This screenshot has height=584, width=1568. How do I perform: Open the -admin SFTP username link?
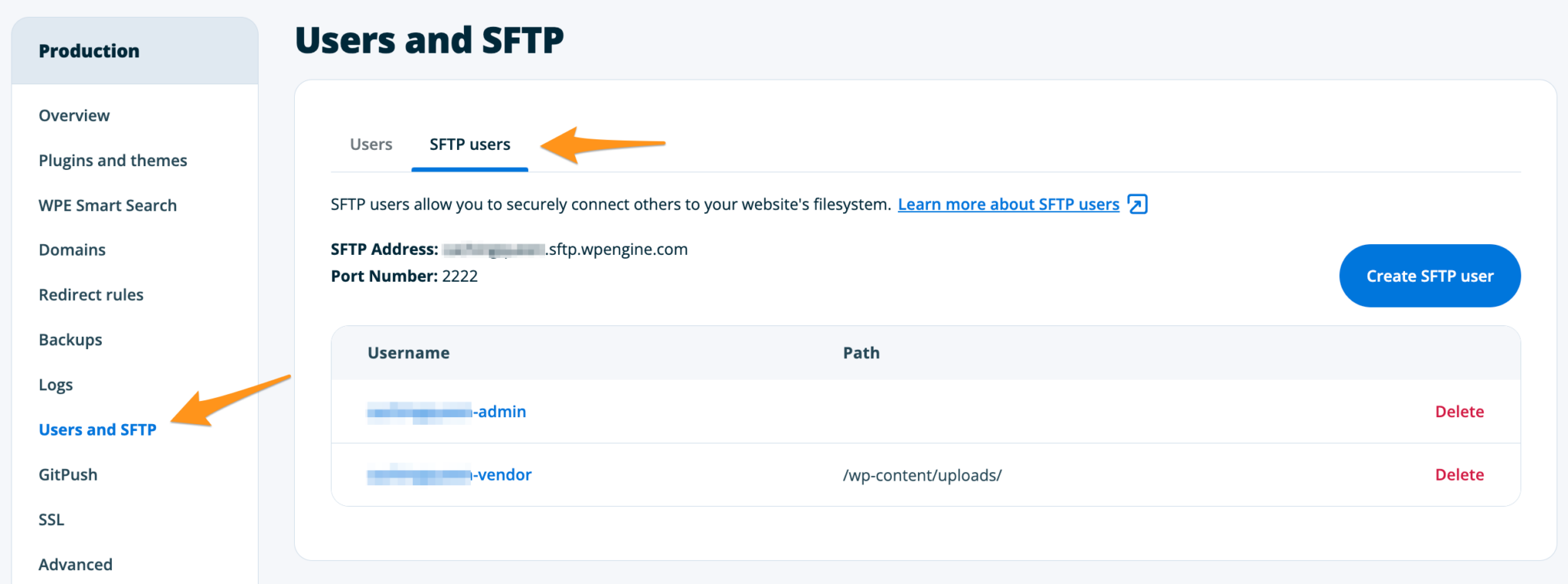446,412
